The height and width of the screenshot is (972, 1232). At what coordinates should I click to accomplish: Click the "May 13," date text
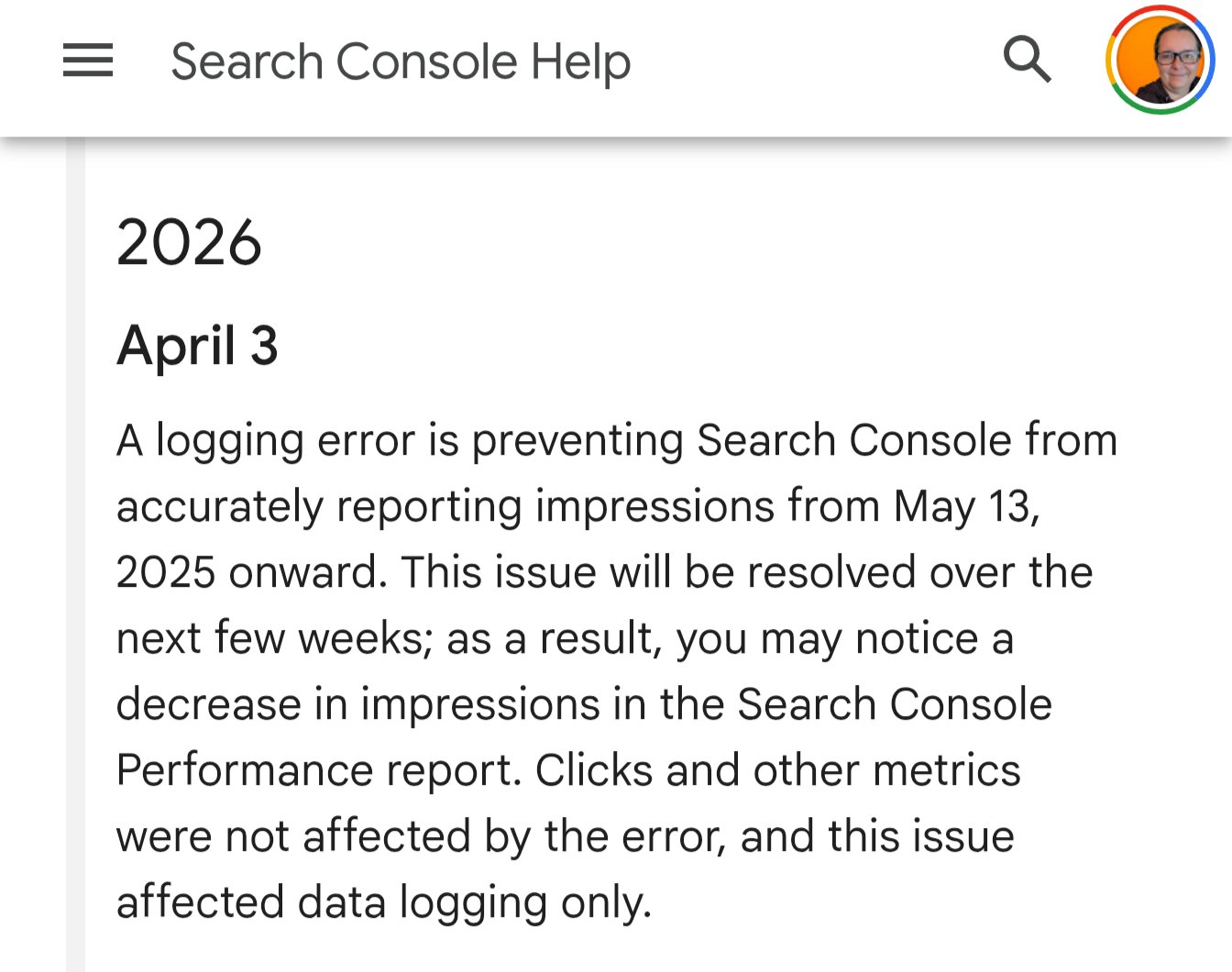point(966,507)
